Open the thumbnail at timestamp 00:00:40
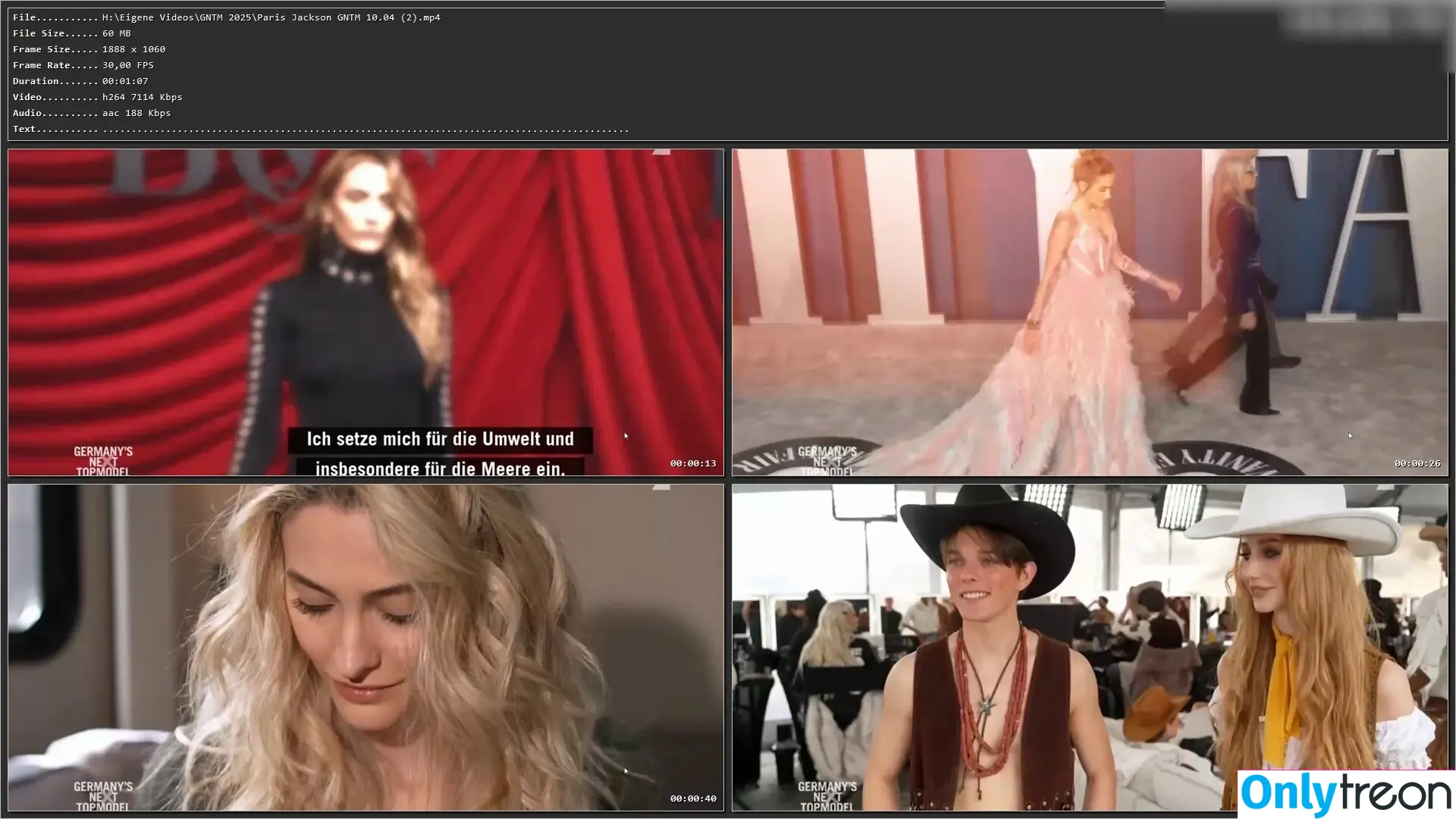Viewport: 1456px width, 819px height. 366,648
